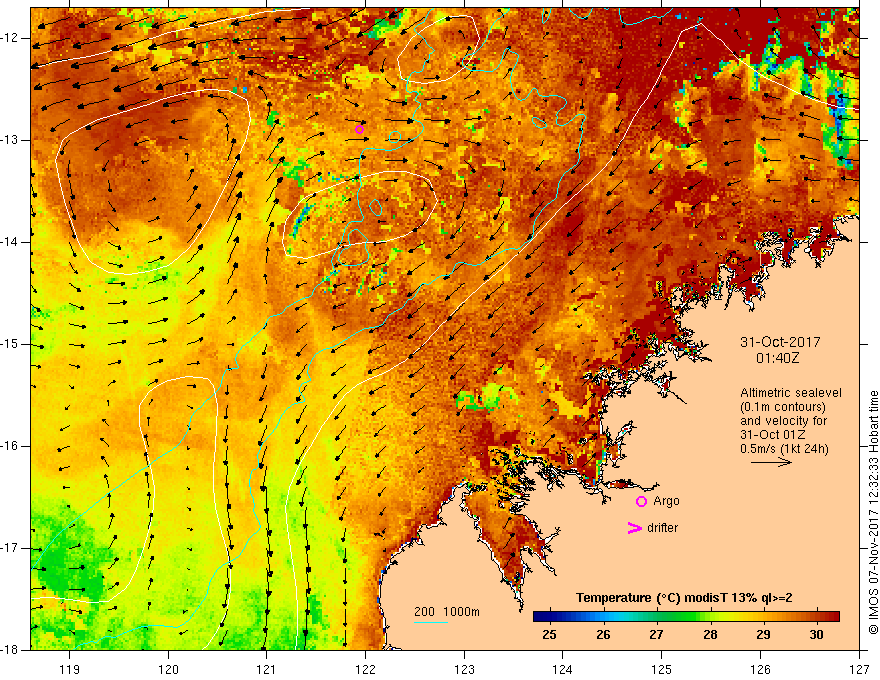Click the 'drifter' legend label
This screenshot has height=680, width=880.
click(662, 528)
